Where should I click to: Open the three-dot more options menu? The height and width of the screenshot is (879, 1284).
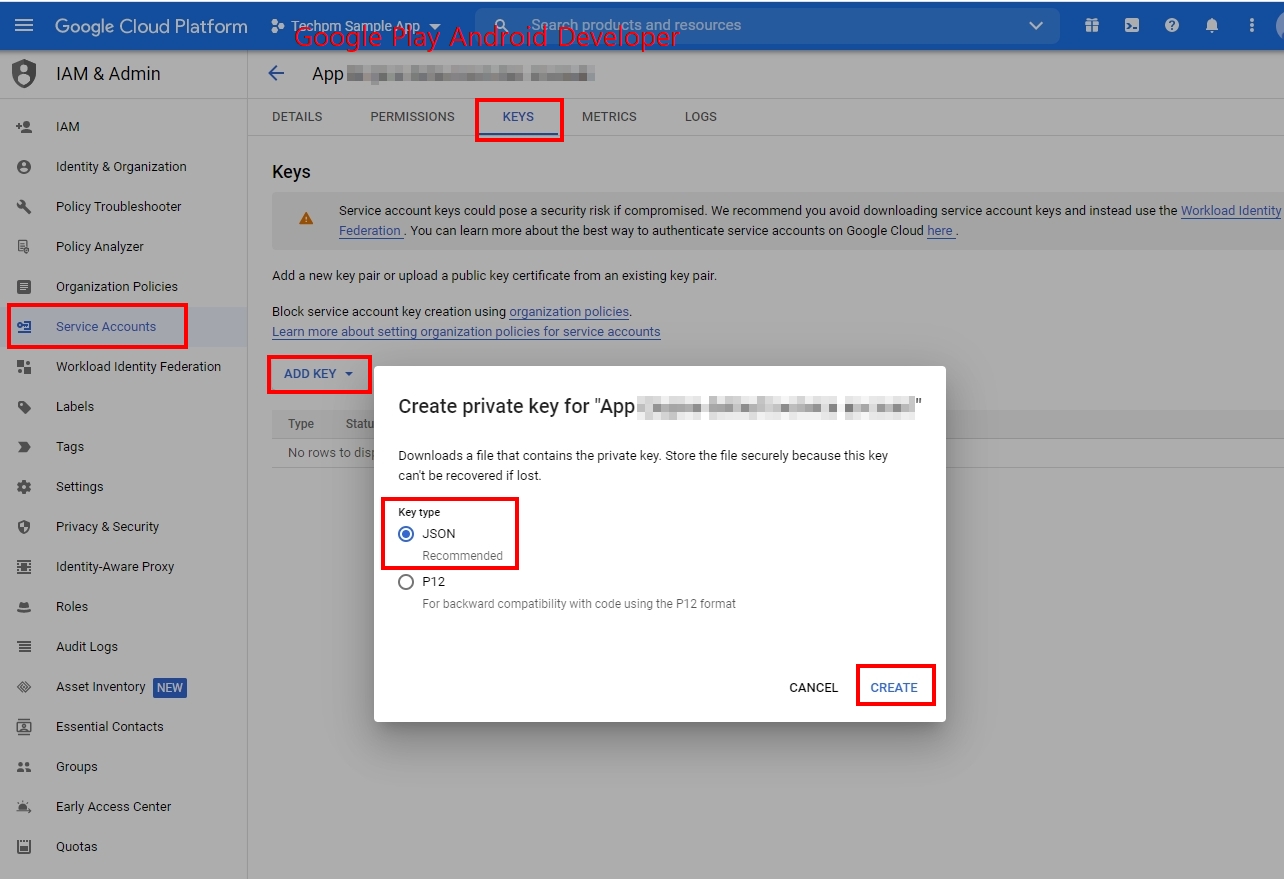[1252, 26]
